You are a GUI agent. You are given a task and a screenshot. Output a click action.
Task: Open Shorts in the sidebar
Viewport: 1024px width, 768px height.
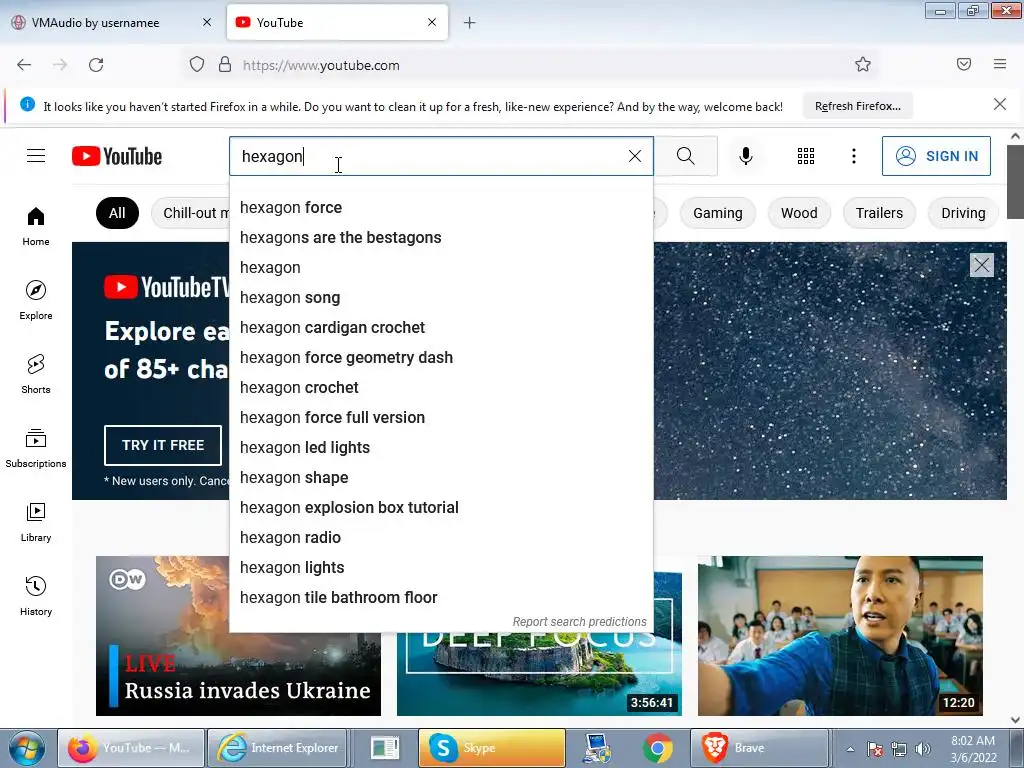point(36,374)
